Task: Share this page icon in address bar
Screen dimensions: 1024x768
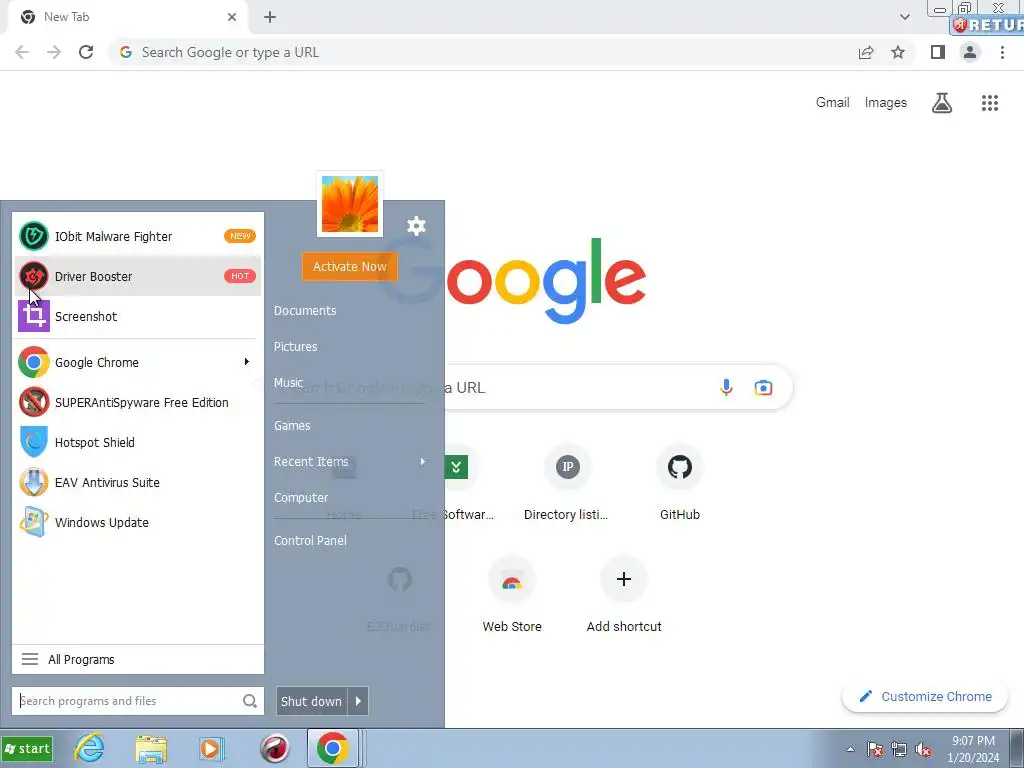Action: point(866,52)
